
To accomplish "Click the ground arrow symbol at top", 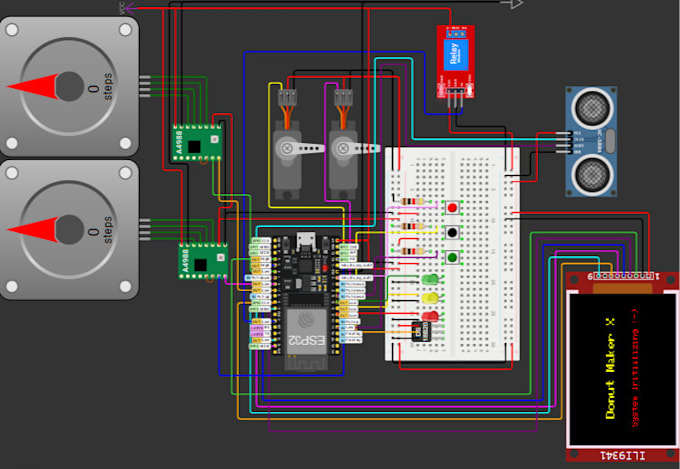I will tap(512, 3).
